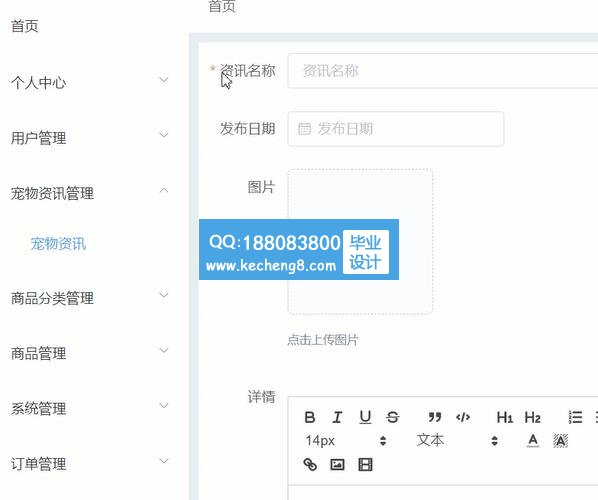
Task: Choose text background highlight color
Action: click(x=560, y=441)
